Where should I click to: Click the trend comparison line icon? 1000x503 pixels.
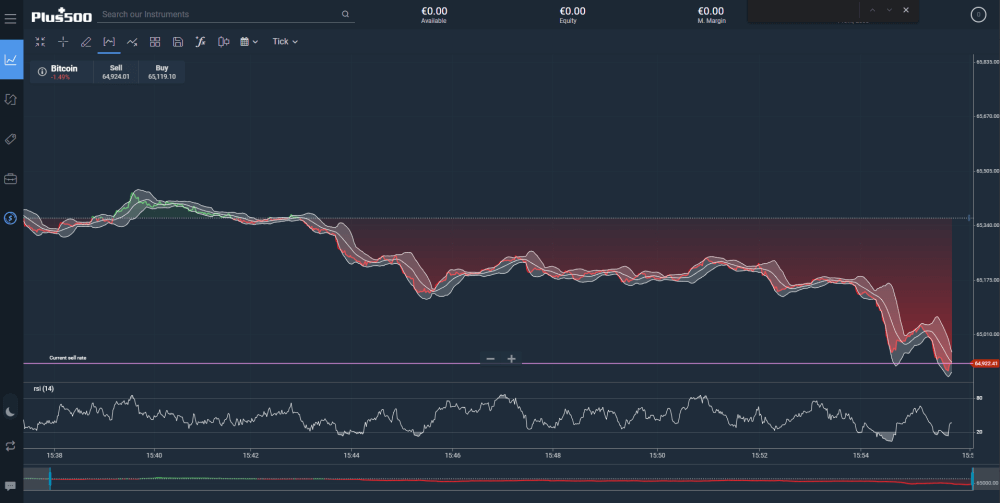click(132, 41)
